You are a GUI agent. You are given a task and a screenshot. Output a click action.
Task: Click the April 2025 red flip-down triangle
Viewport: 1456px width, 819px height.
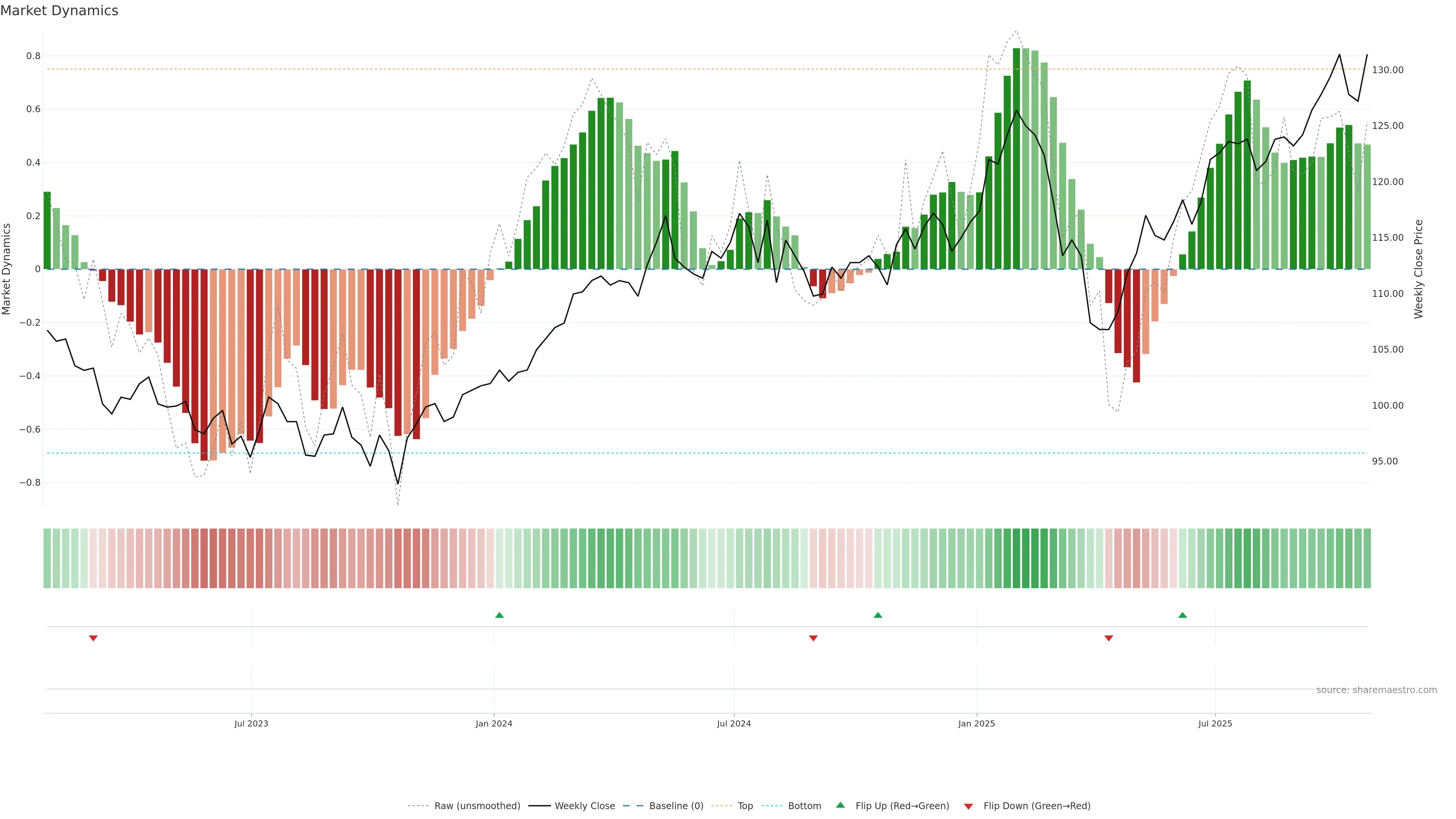pyautogui.click(x=1108, y=638)
